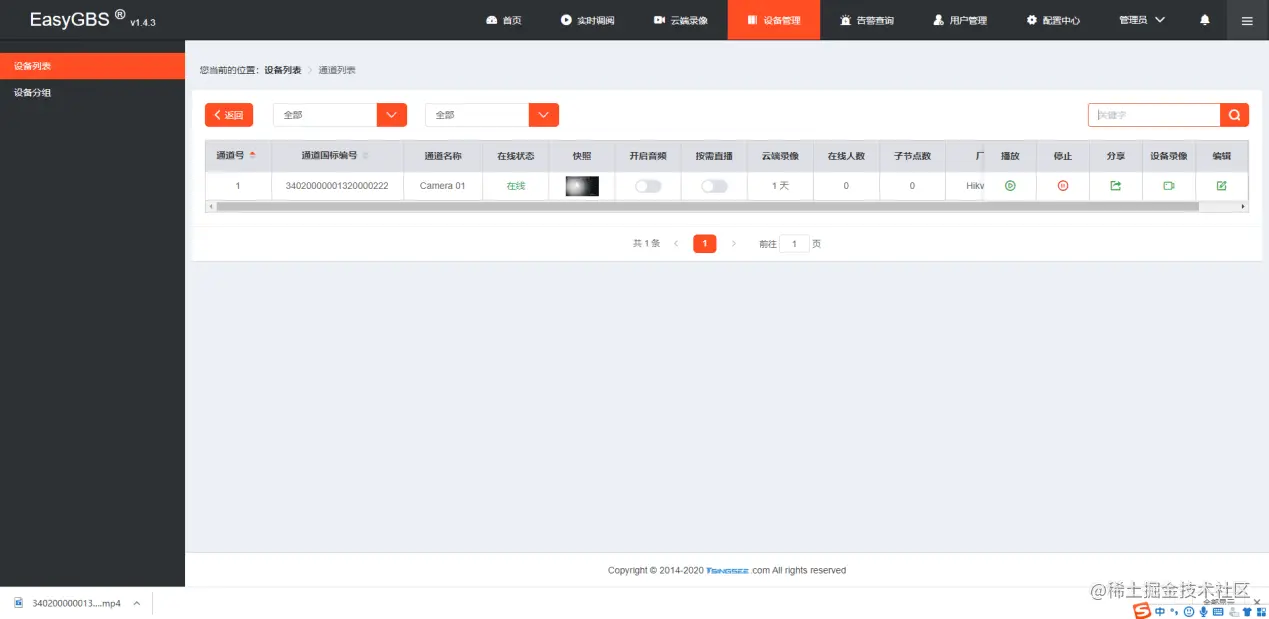Open IME toolbox grid icon
This screenshot has width=1269, height=619.
[1261, 611]
